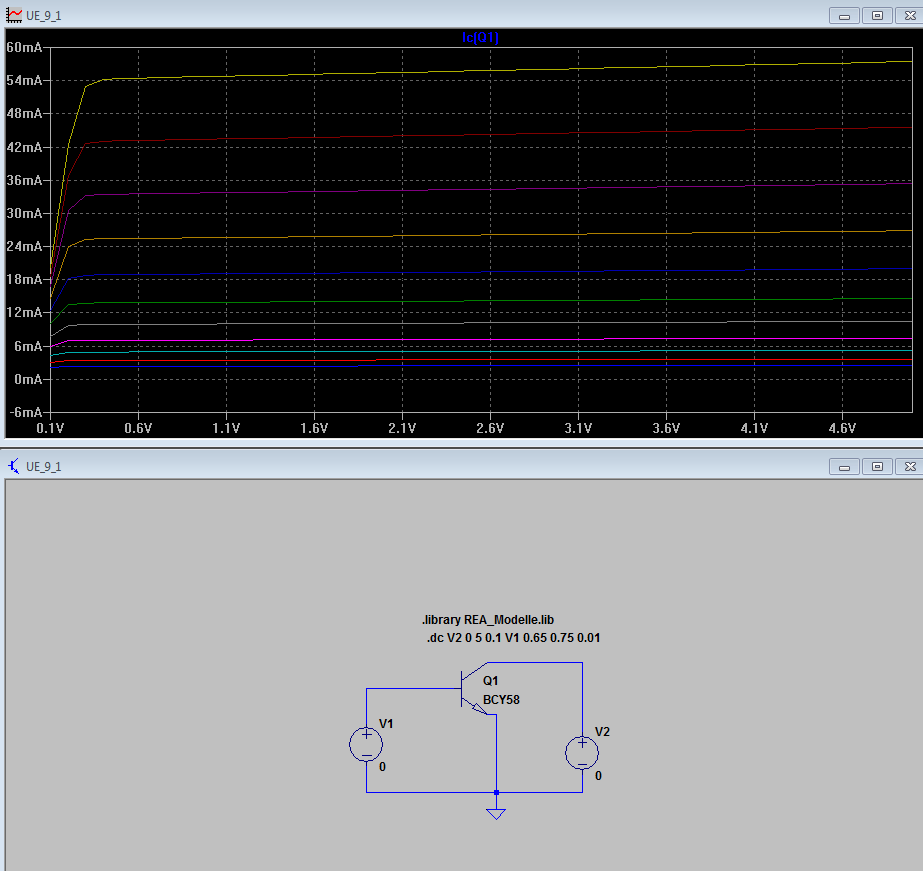Click the 18mA y-axis label
923x871 pixels.
[24, 279]
